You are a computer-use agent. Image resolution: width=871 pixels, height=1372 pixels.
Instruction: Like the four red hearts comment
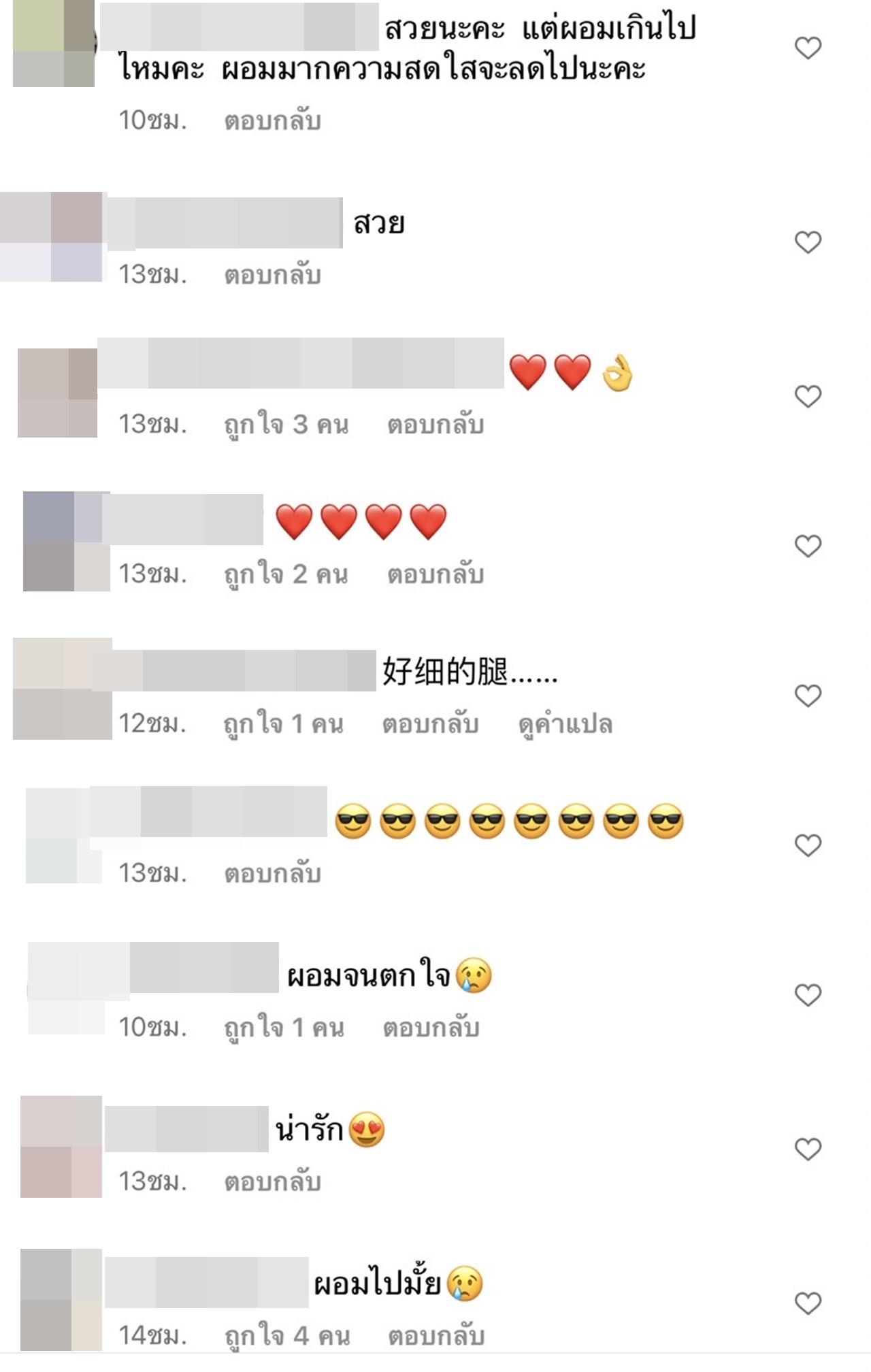pos(808,546)
